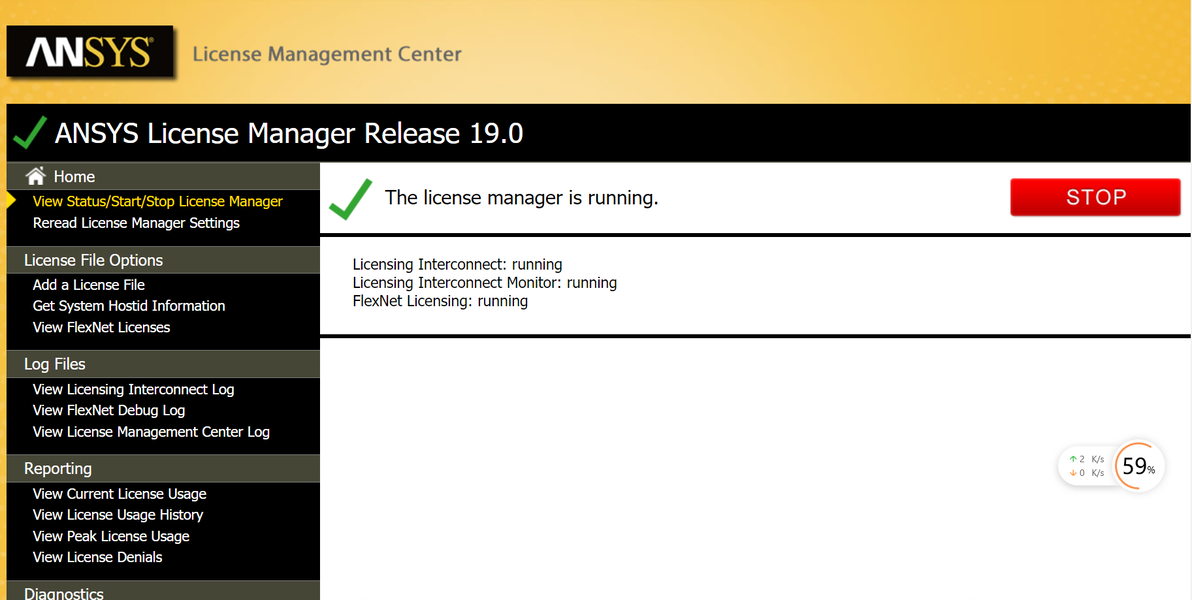Open View Peak License Usage
This screenshot has width=1192, height=600.
[111, 536]
